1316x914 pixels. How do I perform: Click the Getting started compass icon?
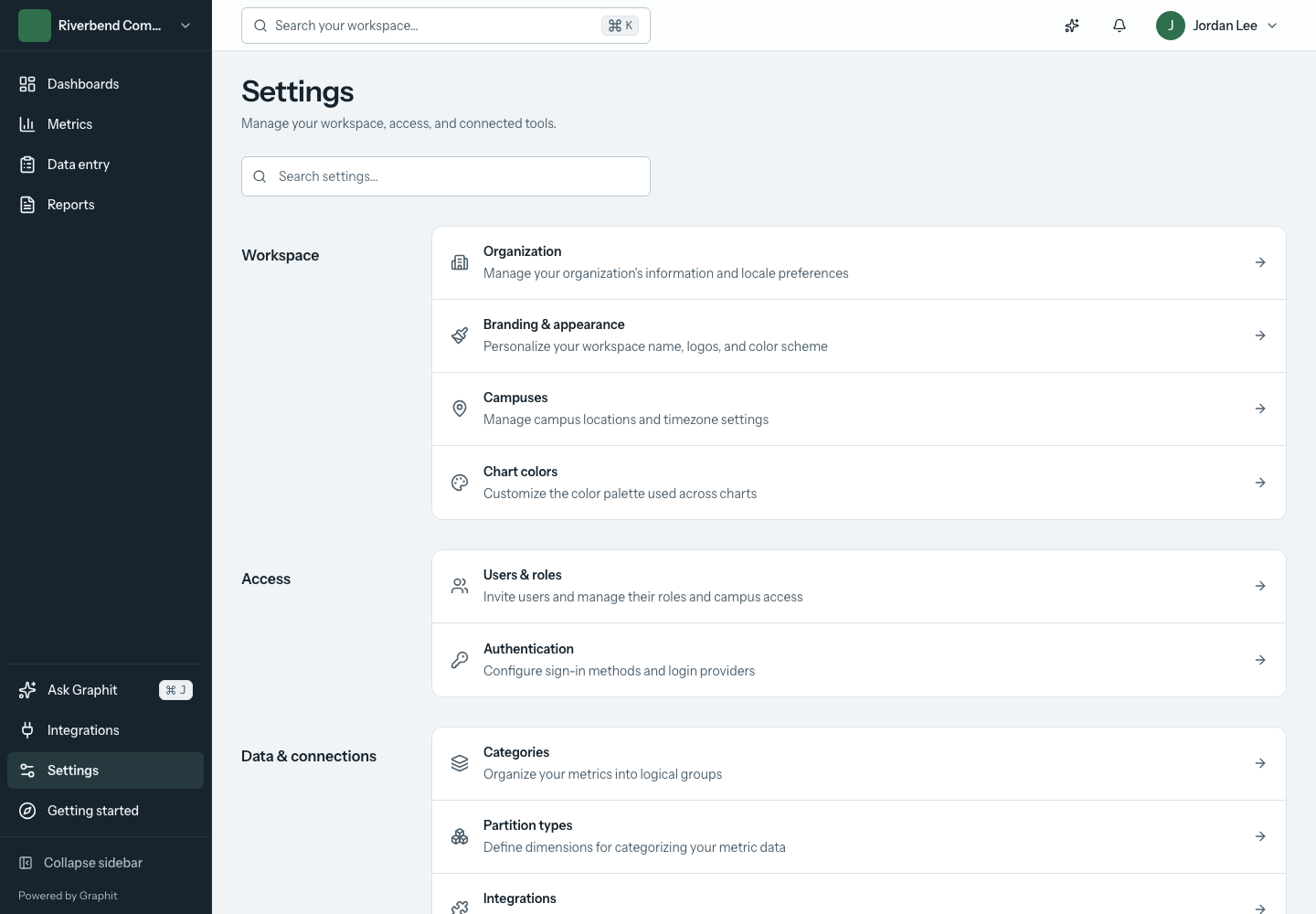coord(27,811)
